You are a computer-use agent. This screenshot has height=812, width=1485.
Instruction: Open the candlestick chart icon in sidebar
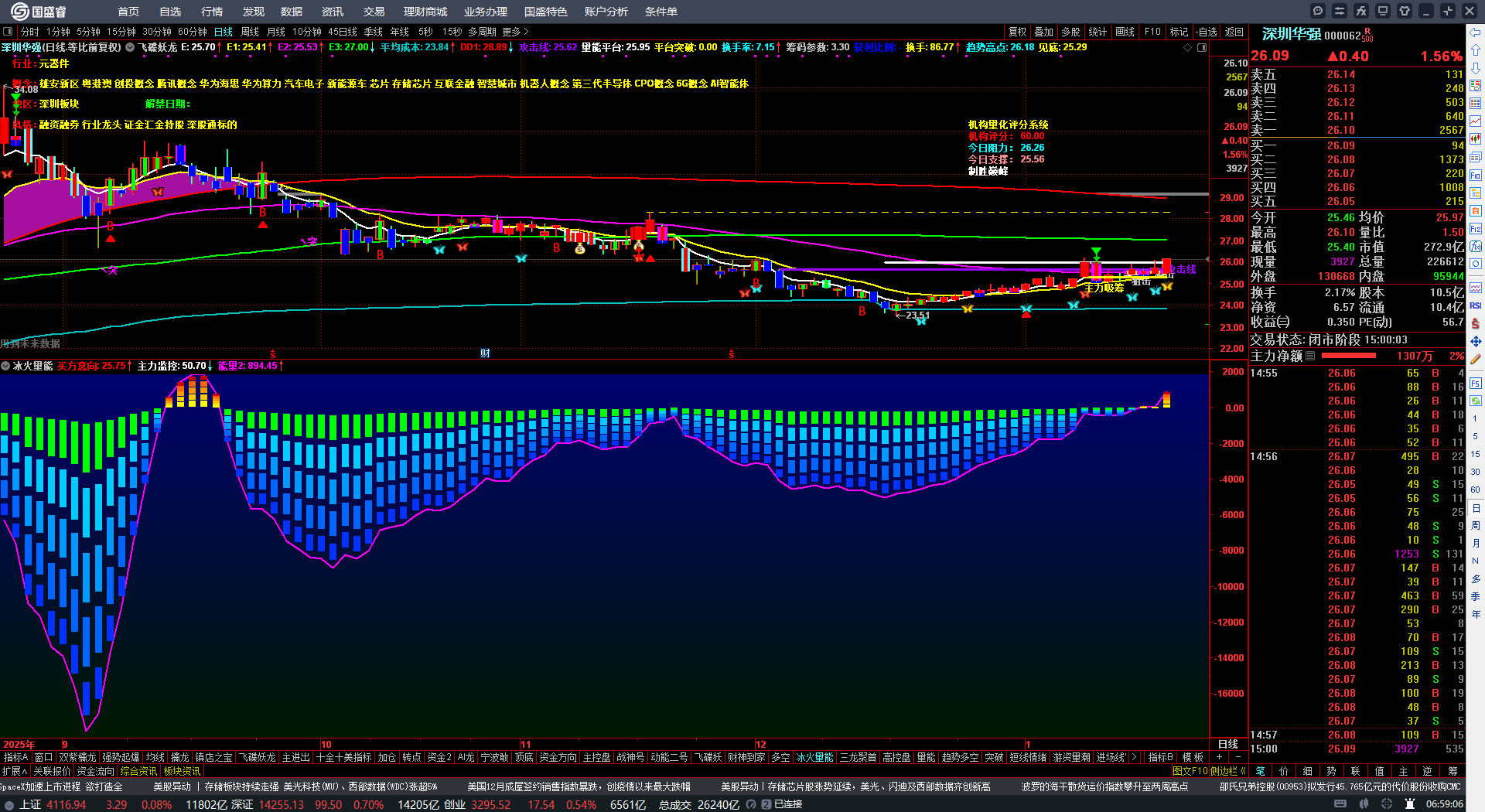(x=1476, y=139)
